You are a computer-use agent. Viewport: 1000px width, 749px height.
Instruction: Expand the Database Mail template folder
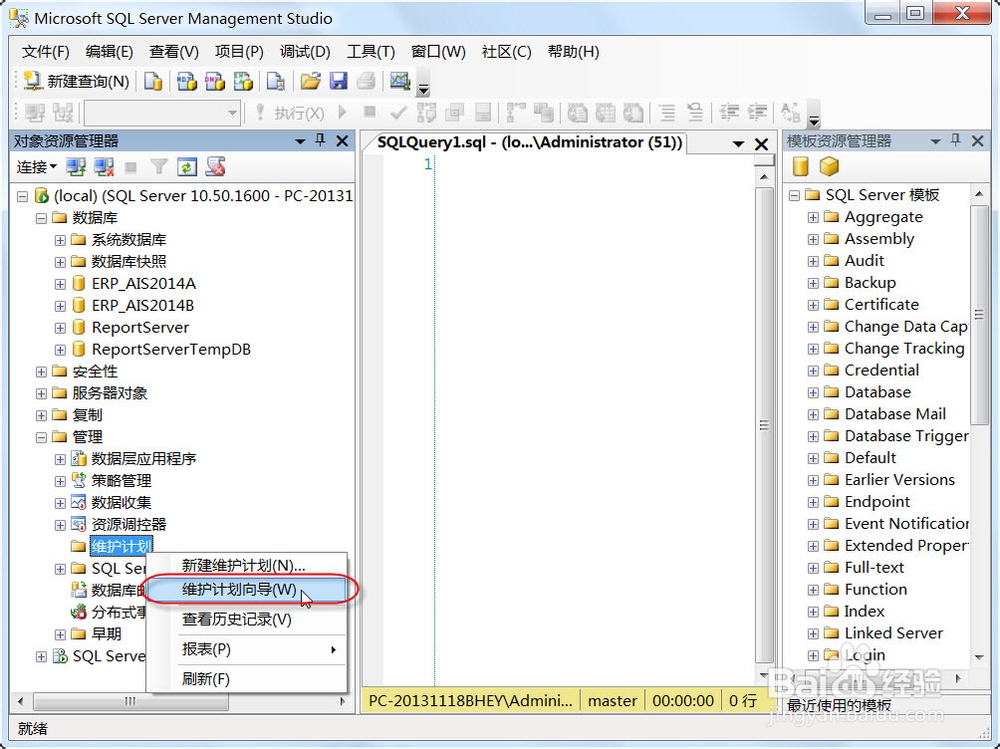point(813,415)
